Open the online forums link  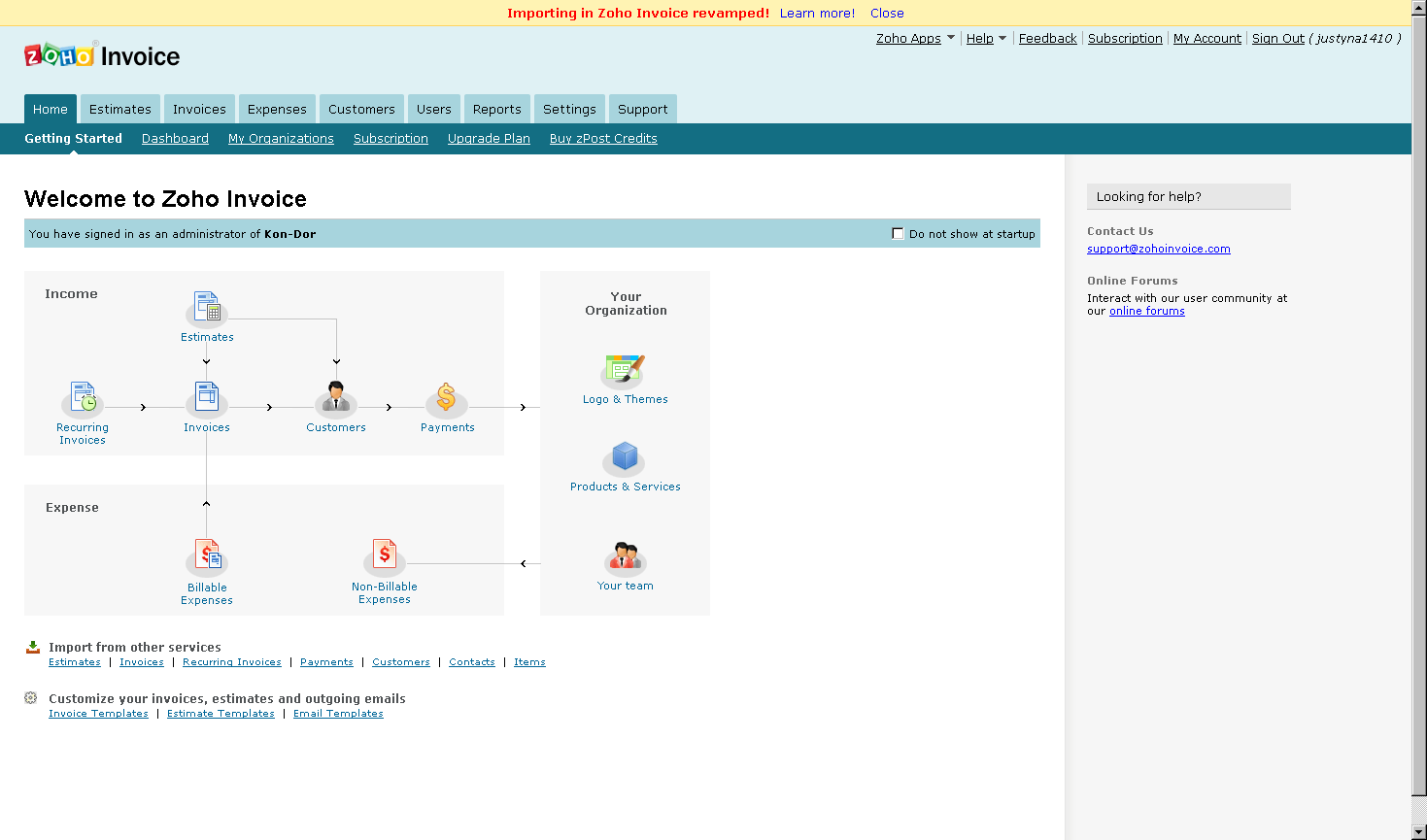[x=1147, y=311]
